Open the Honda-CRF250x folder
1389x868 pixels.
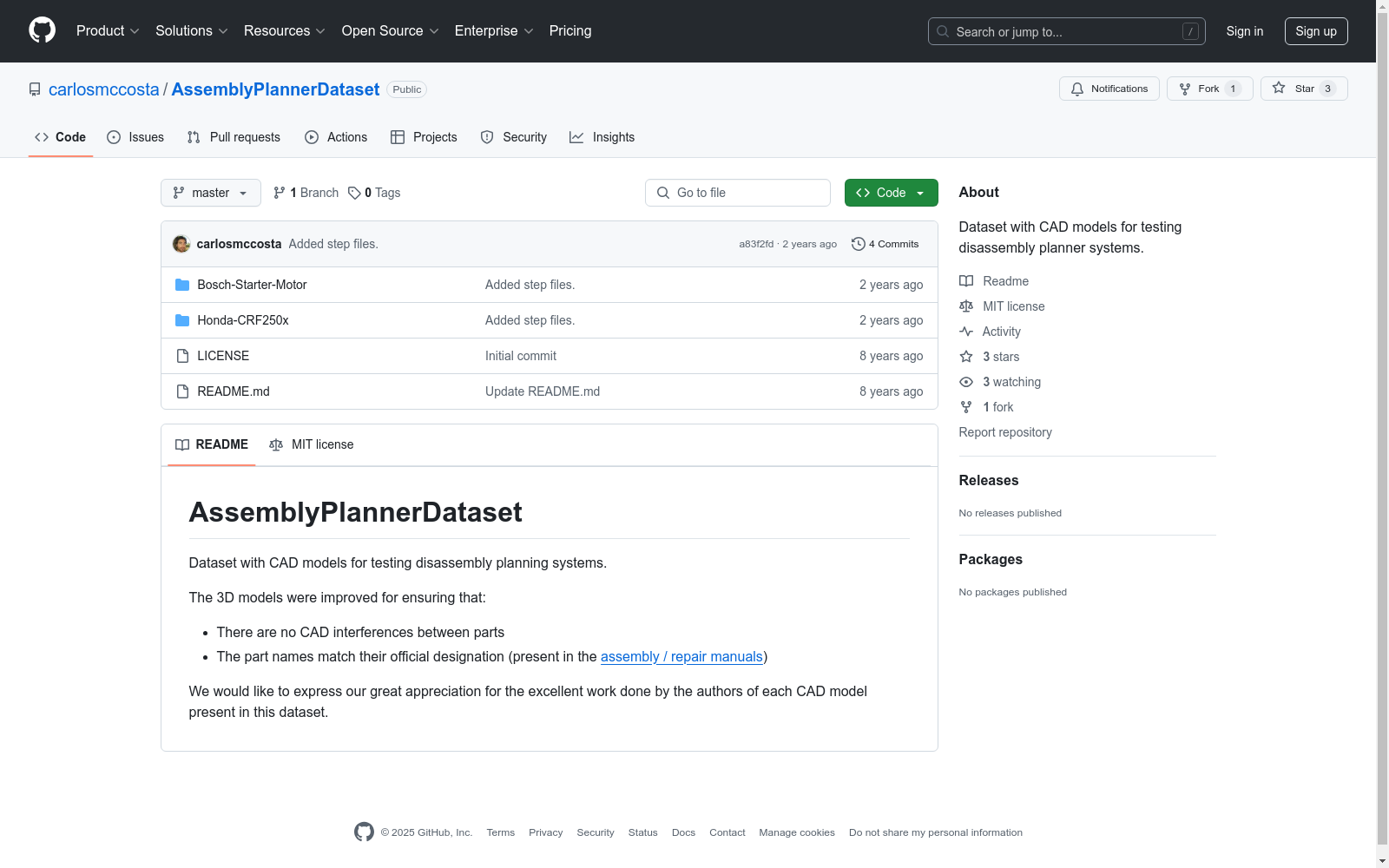[243, 320]
